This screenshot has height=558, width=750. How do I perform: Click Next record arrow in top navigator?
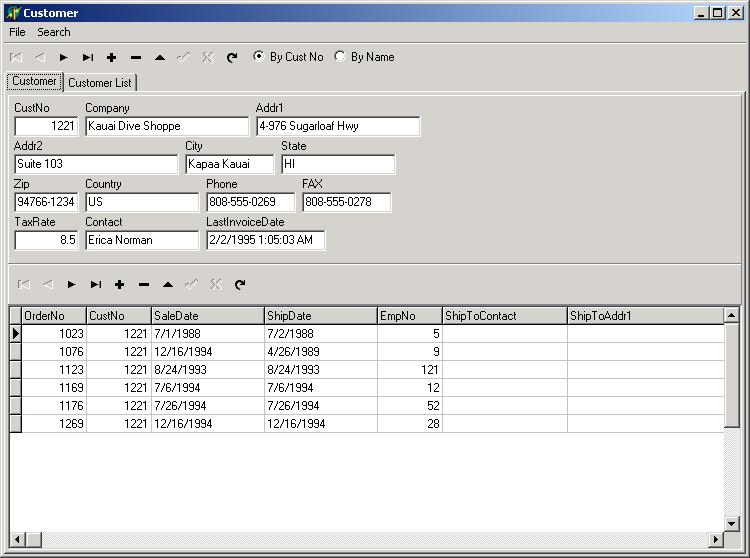(63, 58)
